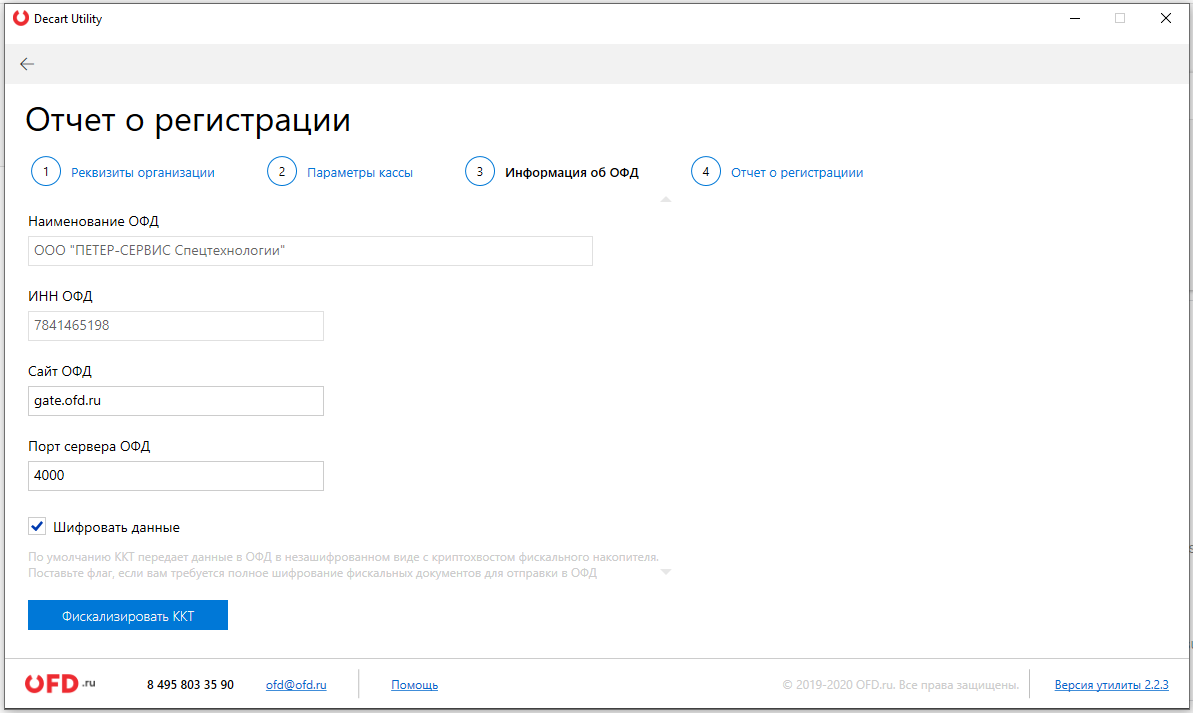The height and width of the screenshot is (713, 1193).
Task: Focus the "Сайт ОФД" field with gate.ofd.ru
Action: click(x=176, y=401)
